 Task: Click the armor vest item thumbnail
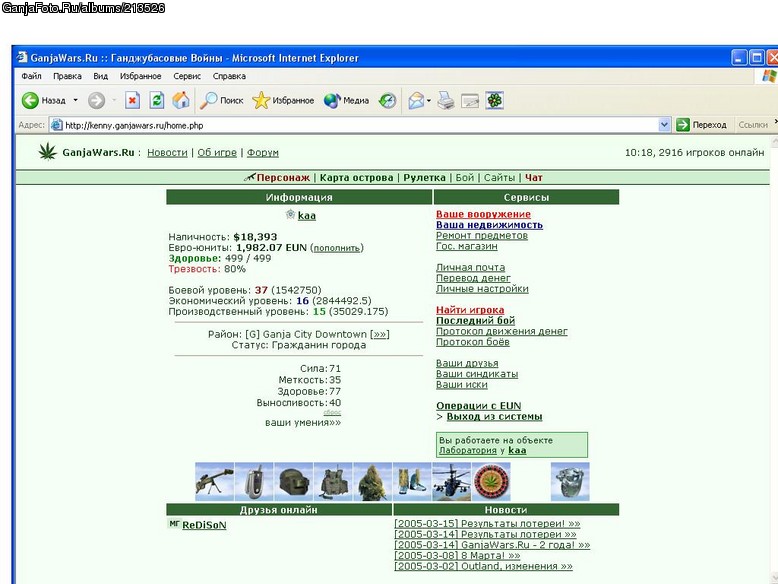(333, 481)
